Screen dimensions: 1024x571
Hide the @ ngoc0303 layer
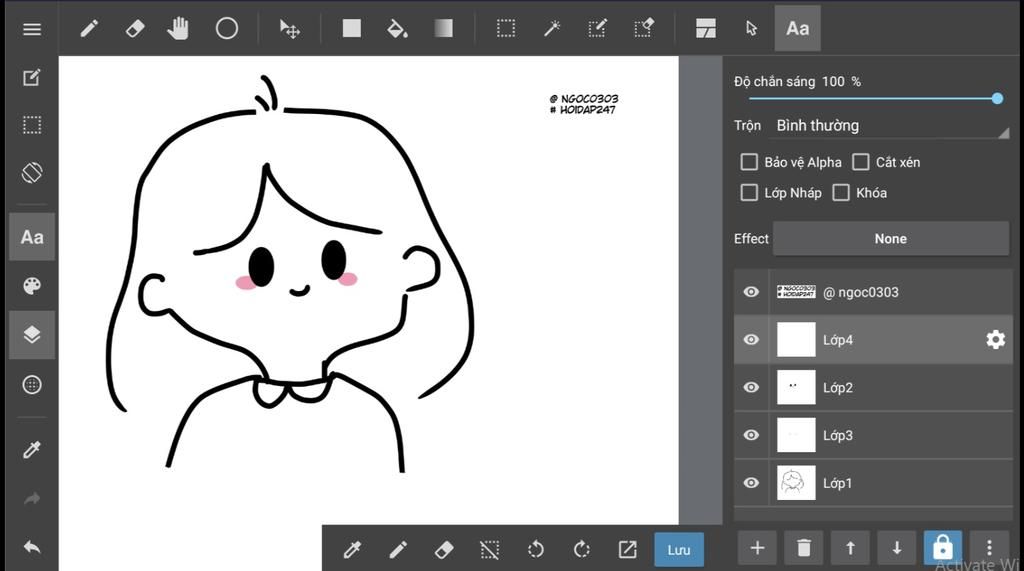(x=751, y=292)
